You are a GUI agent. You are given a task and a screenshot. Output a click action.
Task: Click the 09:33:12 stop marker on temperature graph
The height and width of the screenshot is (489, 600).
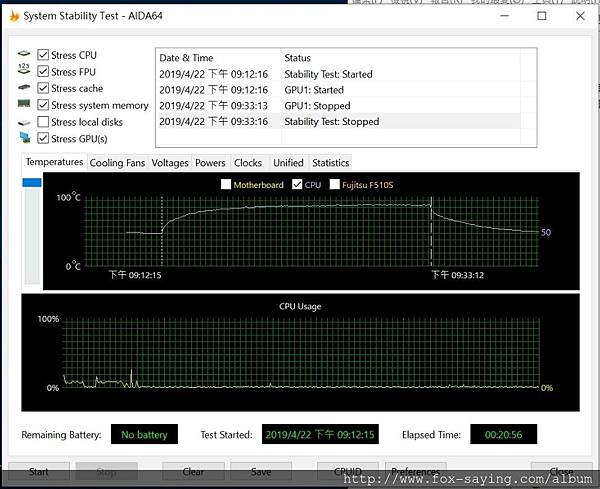[x=431, y=231]
